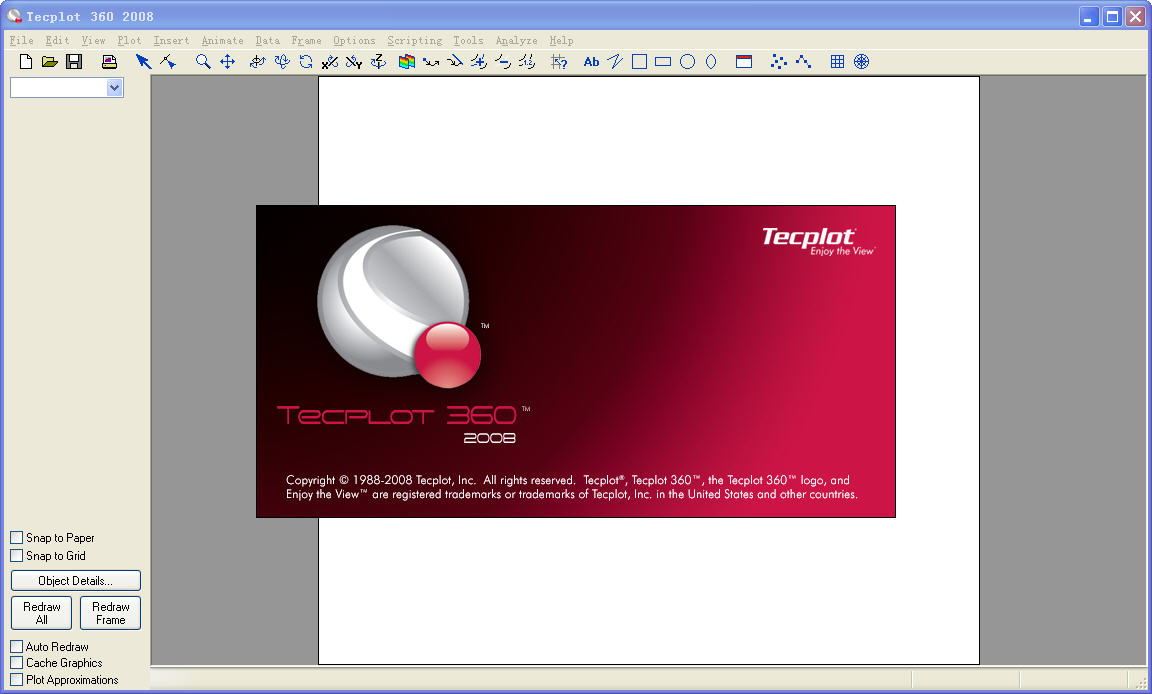The width and height of the screenshot is (1152, 694).
Task: Select the Circle shape tool
Action: [x=687, y=62]
